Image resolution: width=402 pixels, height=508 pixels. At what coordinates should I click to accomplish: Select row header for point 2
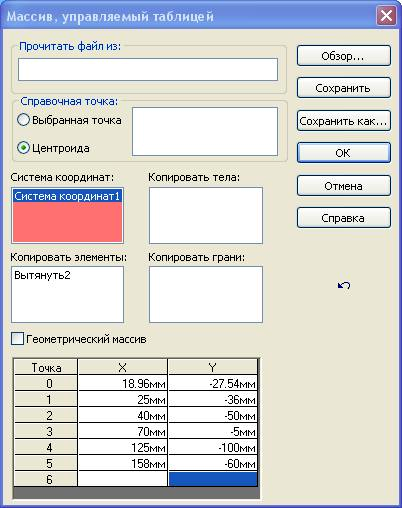click(x=46, y=415)
